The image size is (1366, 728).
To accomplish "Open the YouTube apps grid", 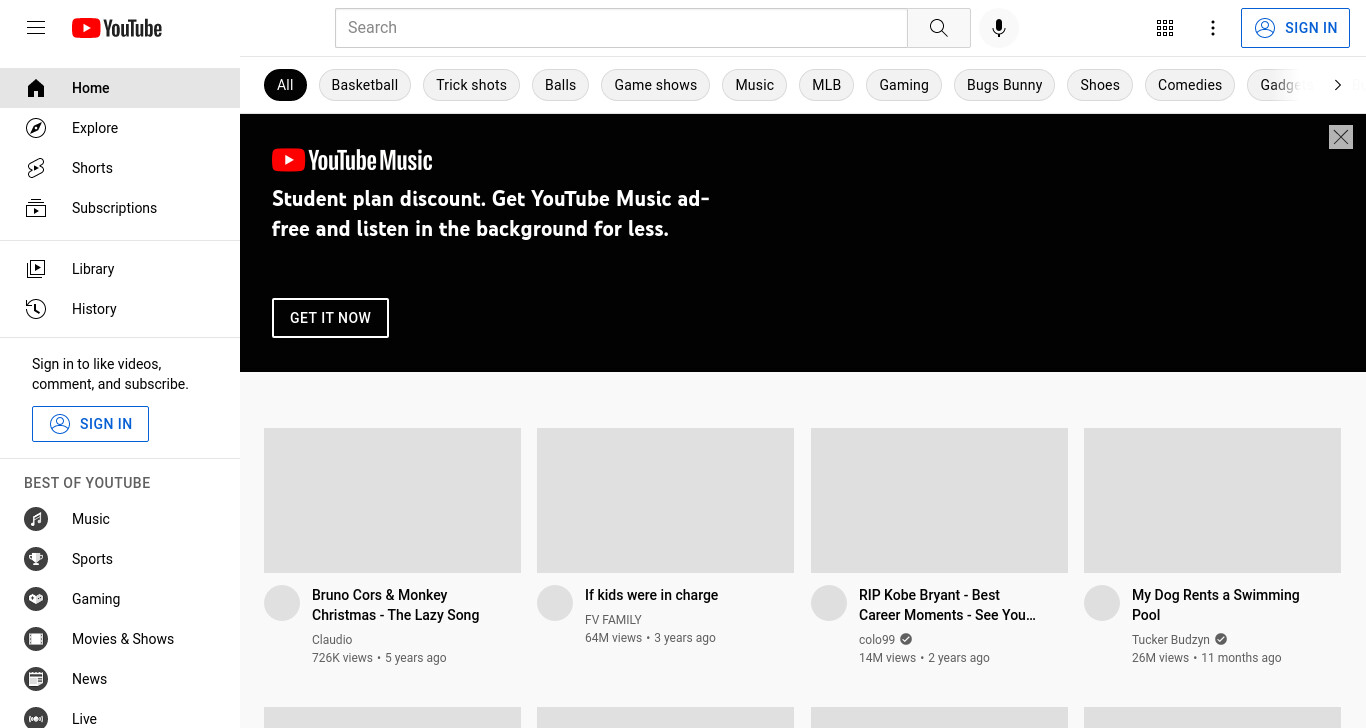I will pyautogui.click(x=1165, y=28).
